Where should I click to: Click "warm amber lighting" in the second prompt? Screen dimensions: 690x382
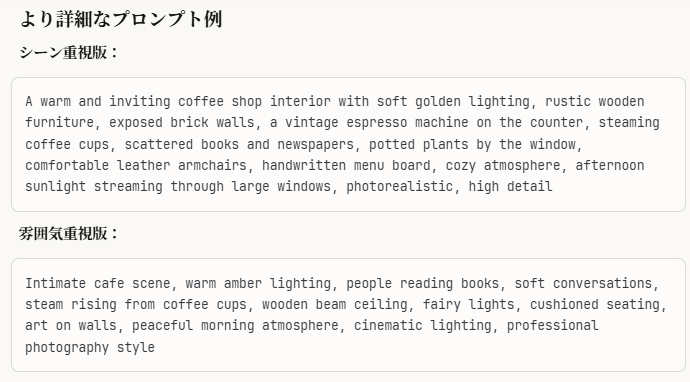coord(258,283)
